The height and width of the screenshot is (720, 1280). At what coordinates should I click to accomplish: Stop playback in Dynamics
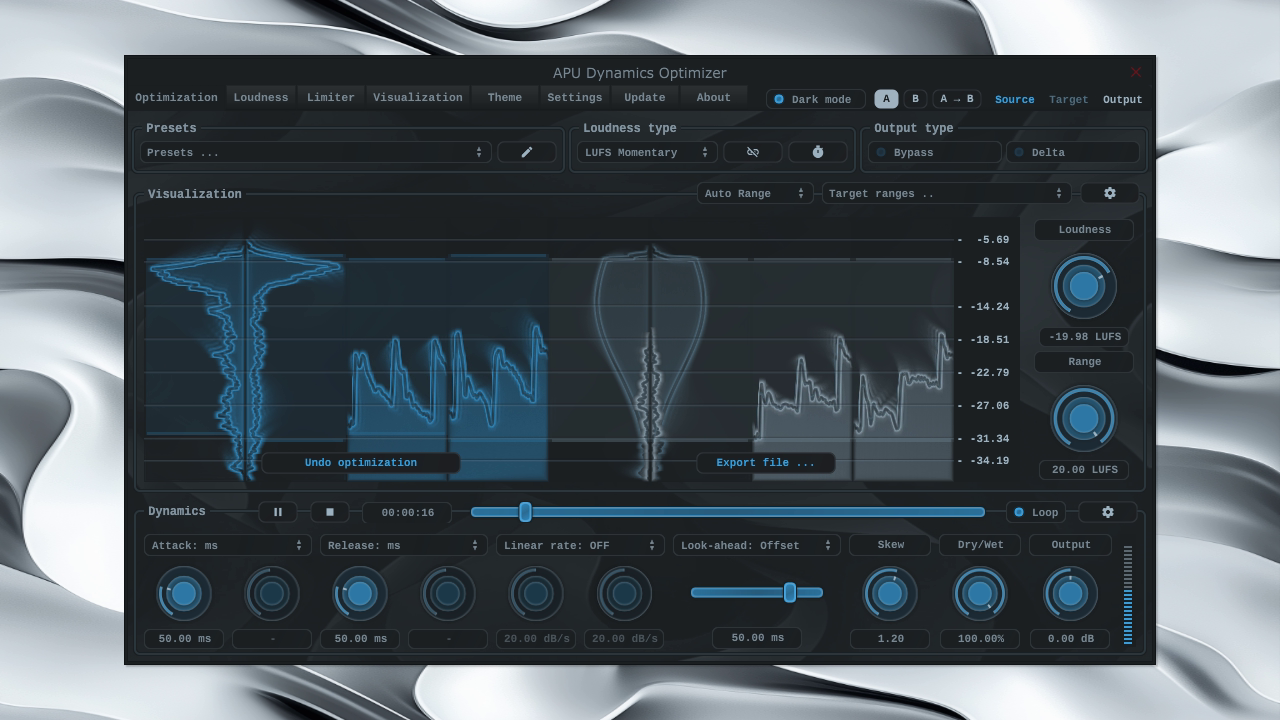point(330,512)
